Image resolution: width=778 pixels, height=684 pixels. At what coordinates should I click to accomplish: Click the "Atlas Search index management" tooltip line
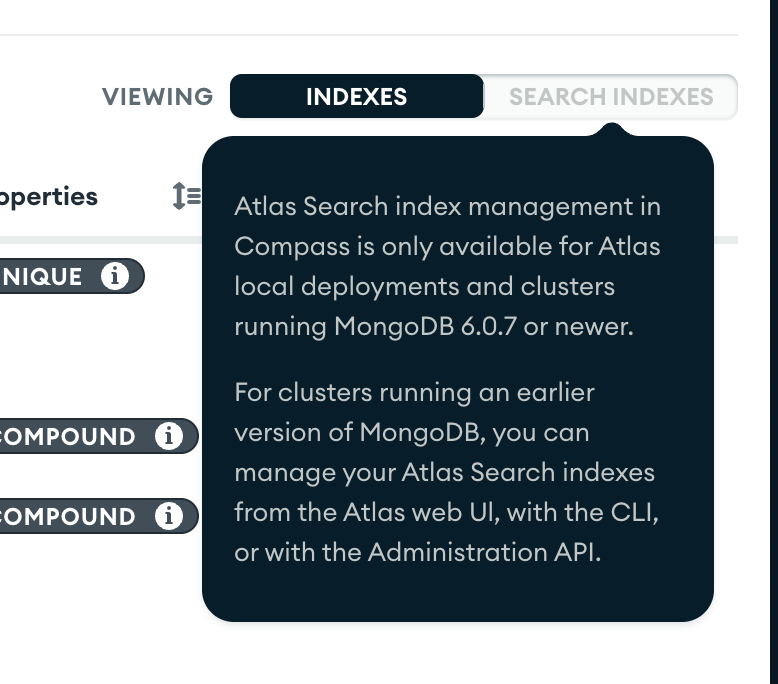[x=447, y=206]
